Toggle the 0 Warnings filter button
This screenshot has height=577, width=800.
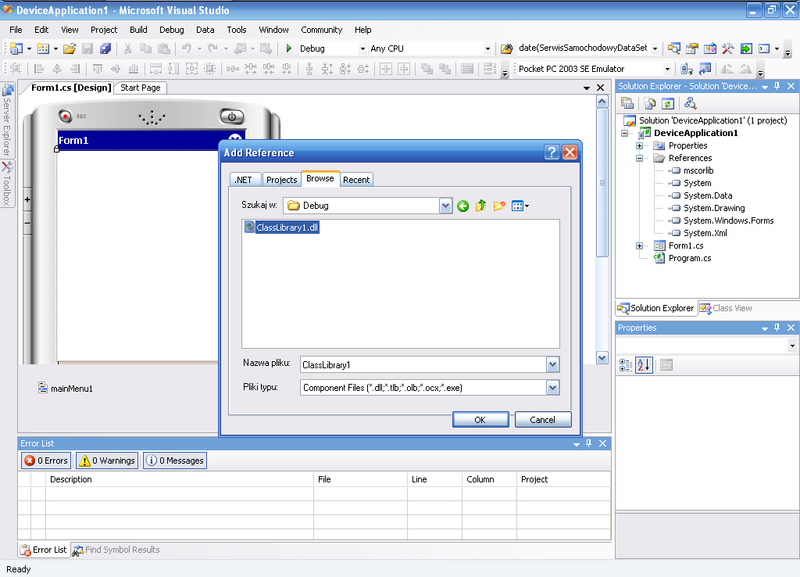[x=106, y=461]
